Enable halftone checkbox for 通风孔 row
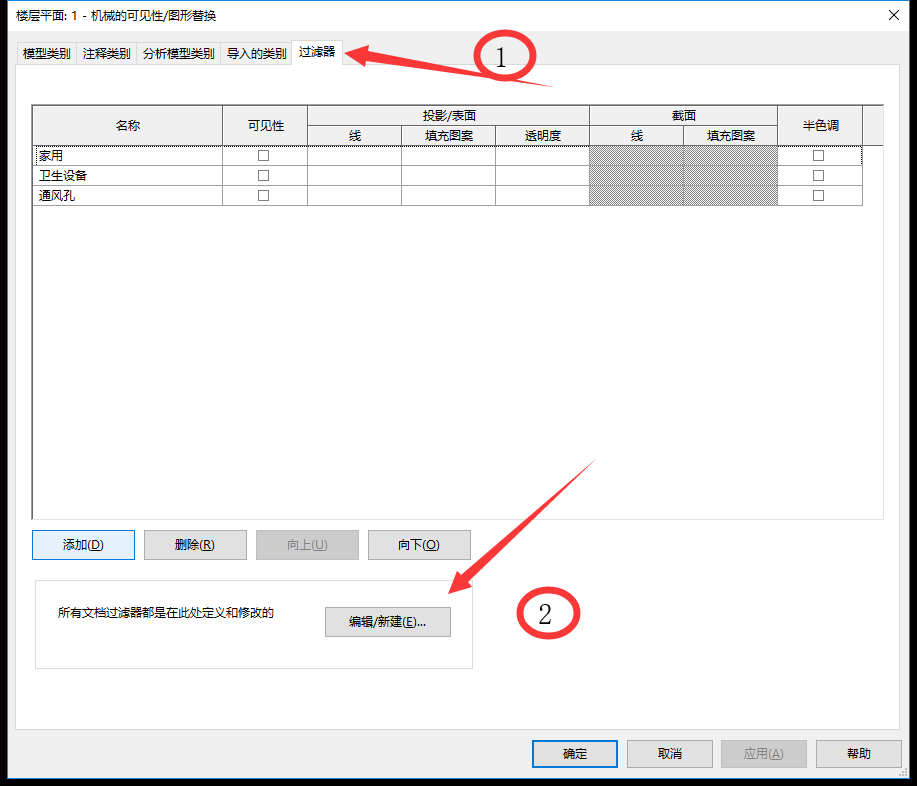 click(x=819, y=195)
